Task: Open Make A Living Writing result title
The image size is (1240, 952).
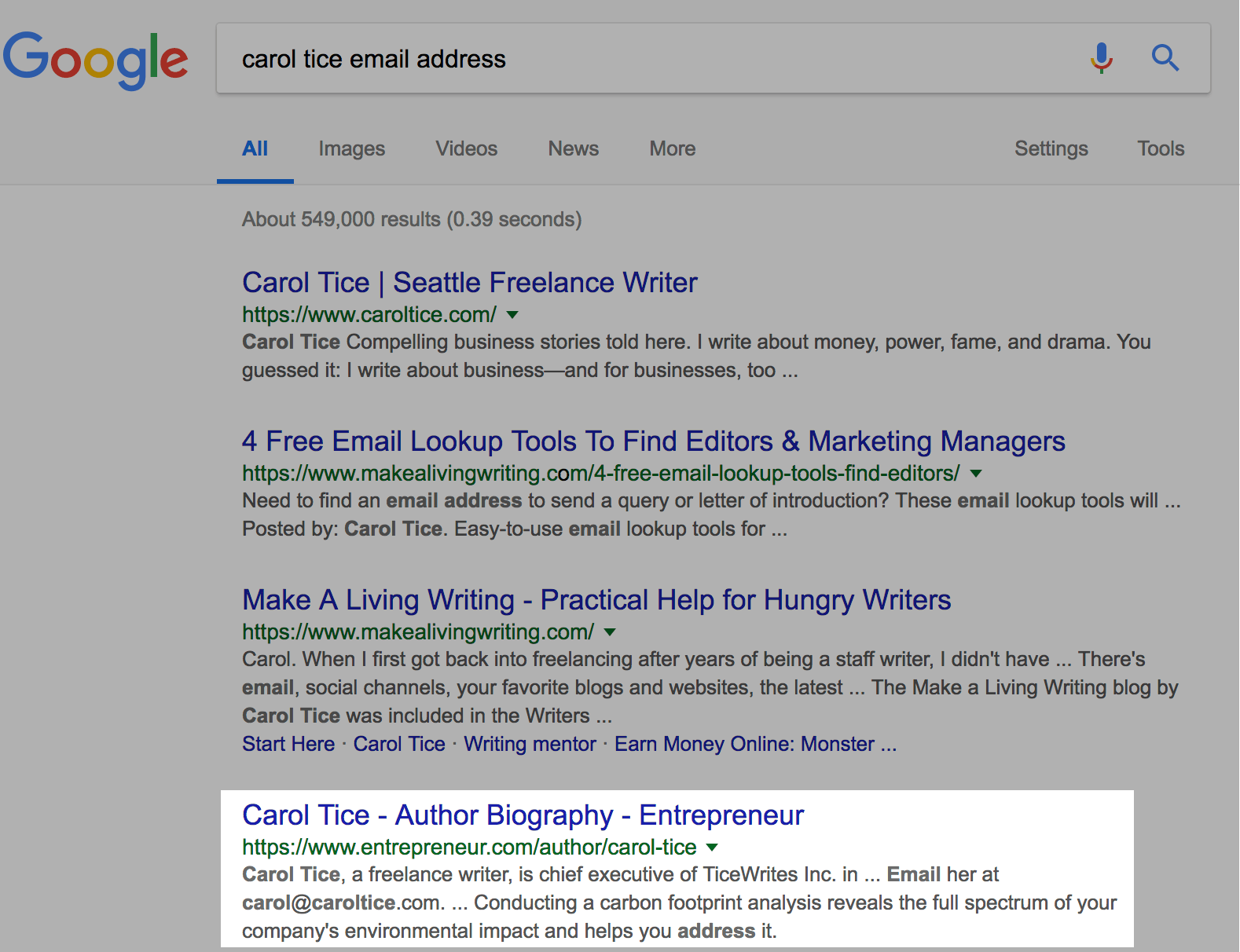Action: click(596, 600)
